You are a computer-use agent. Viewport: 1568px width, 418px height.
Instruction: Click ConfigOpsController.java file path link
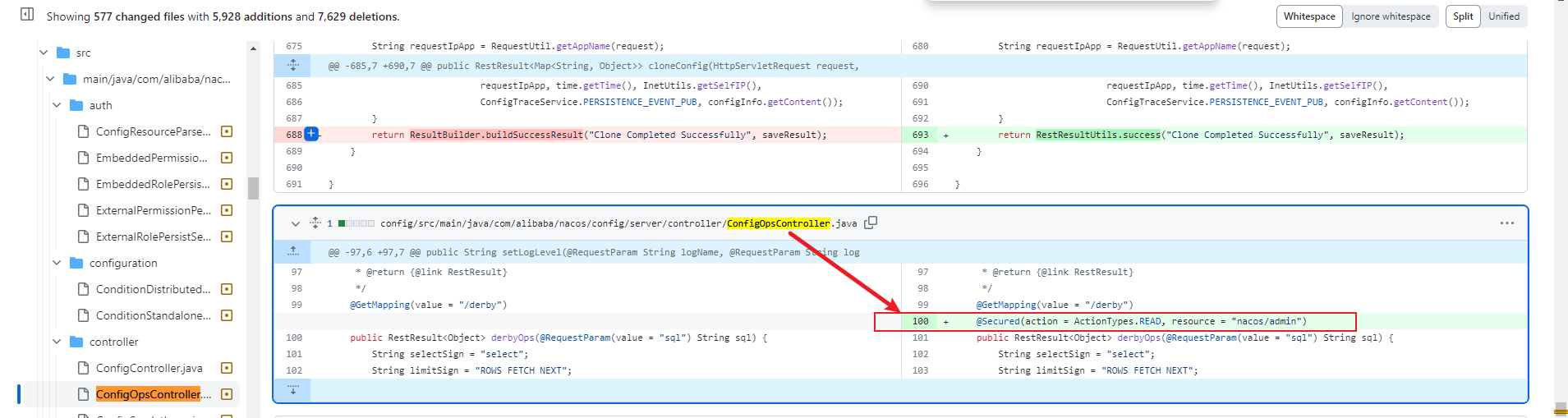(618, 223)
